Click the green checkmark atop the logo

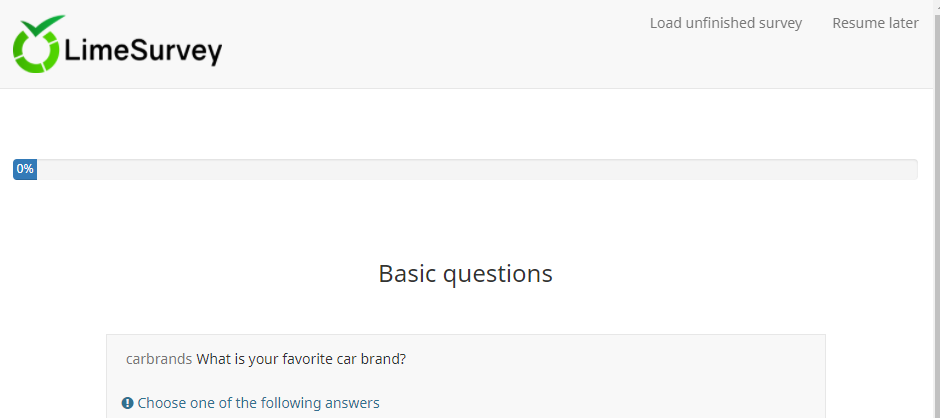point(45,24)
